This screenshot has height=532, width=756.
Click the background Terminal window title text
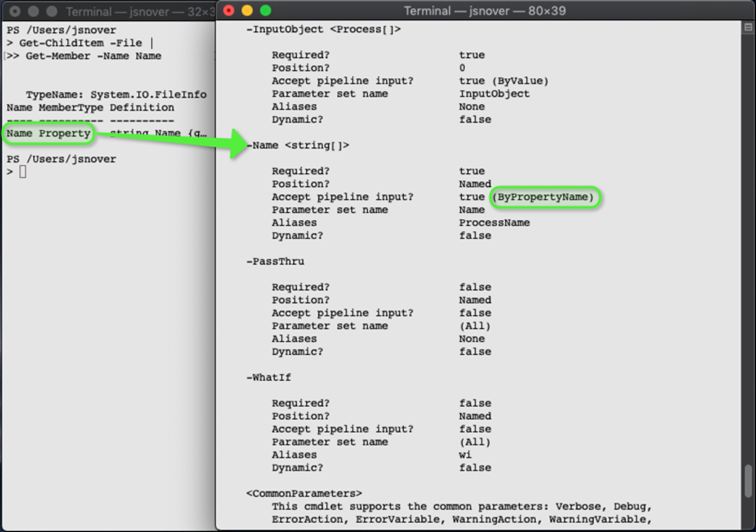140,12
